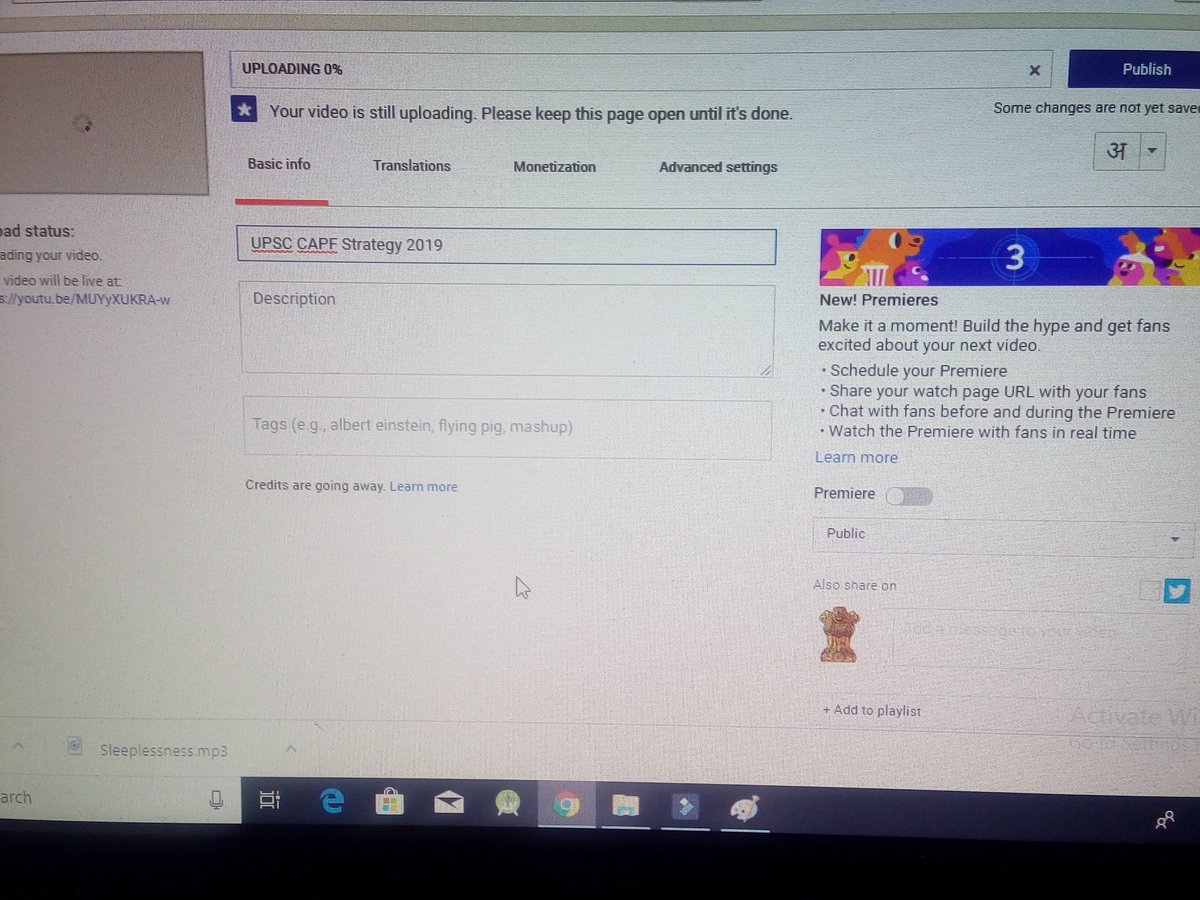Switch to Chrome in the taskbar
This screenshot has height=900, width=1200.
coord(567,805)
